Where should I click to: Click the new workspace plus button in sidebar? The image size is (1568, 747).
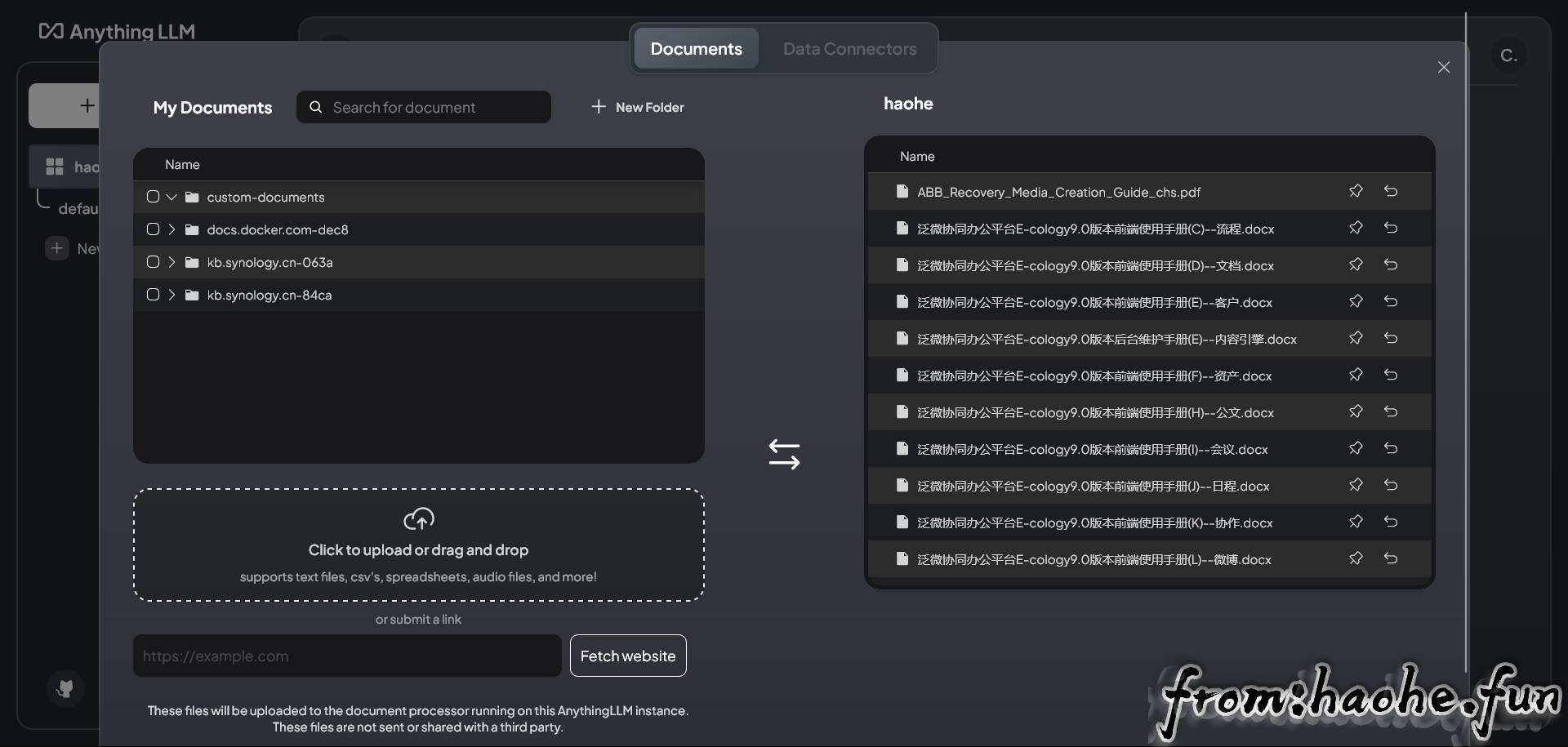(64, 105)
